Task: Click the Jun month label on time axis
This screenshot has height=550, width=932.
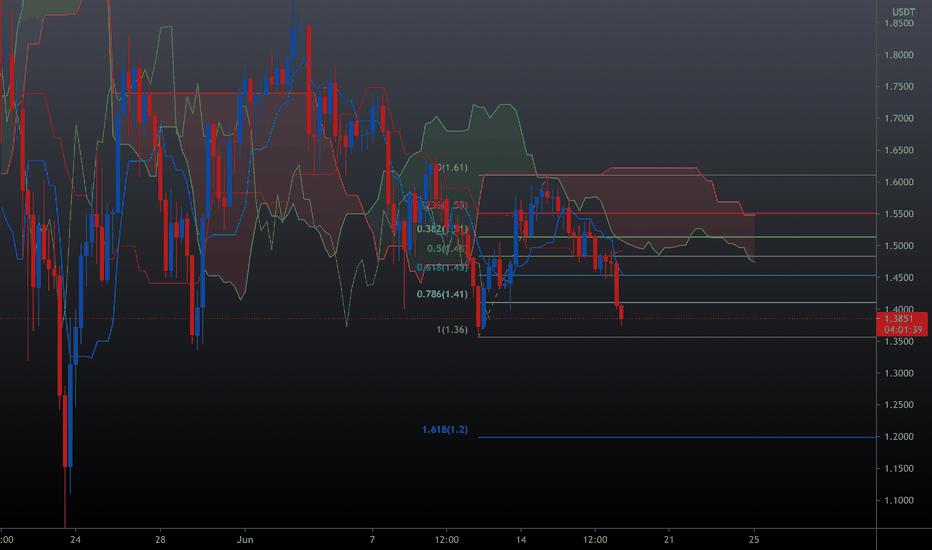Action: [x=245, y=540]
